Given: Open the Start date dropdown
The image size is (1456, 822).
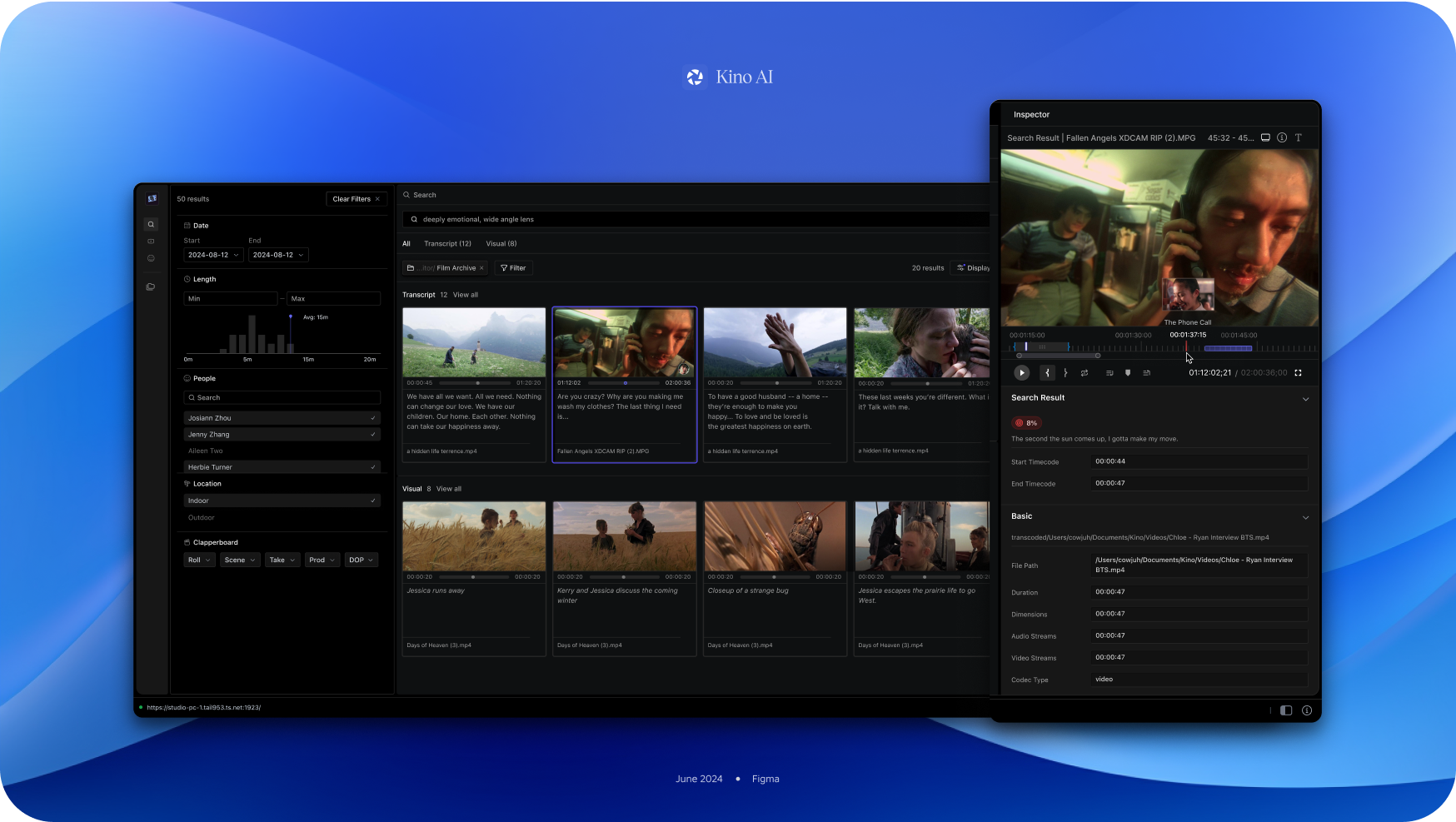Looking at the screenshot, I should 213,255.
